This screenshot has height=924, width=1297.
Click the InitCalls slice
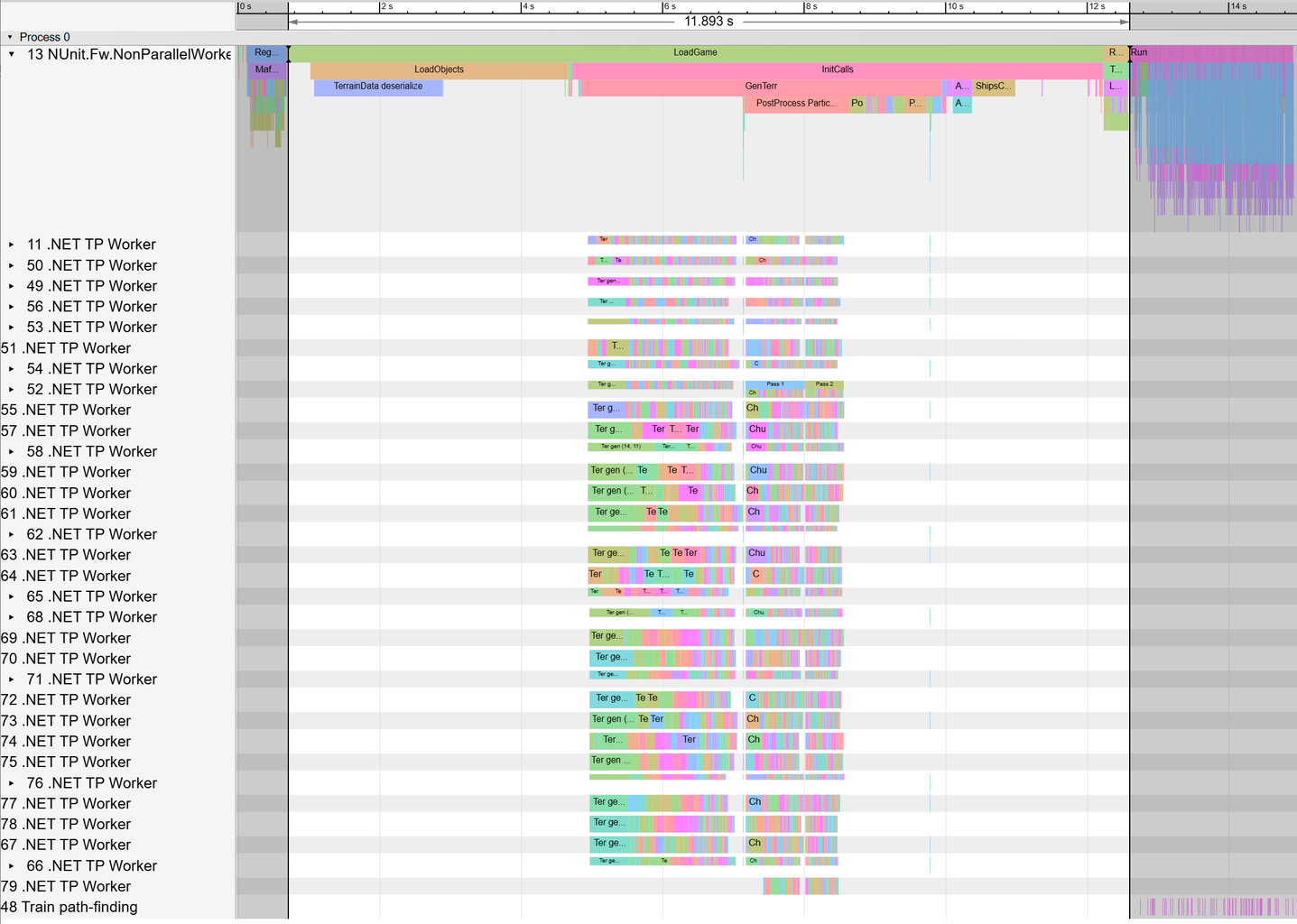(x=837, y=69)
